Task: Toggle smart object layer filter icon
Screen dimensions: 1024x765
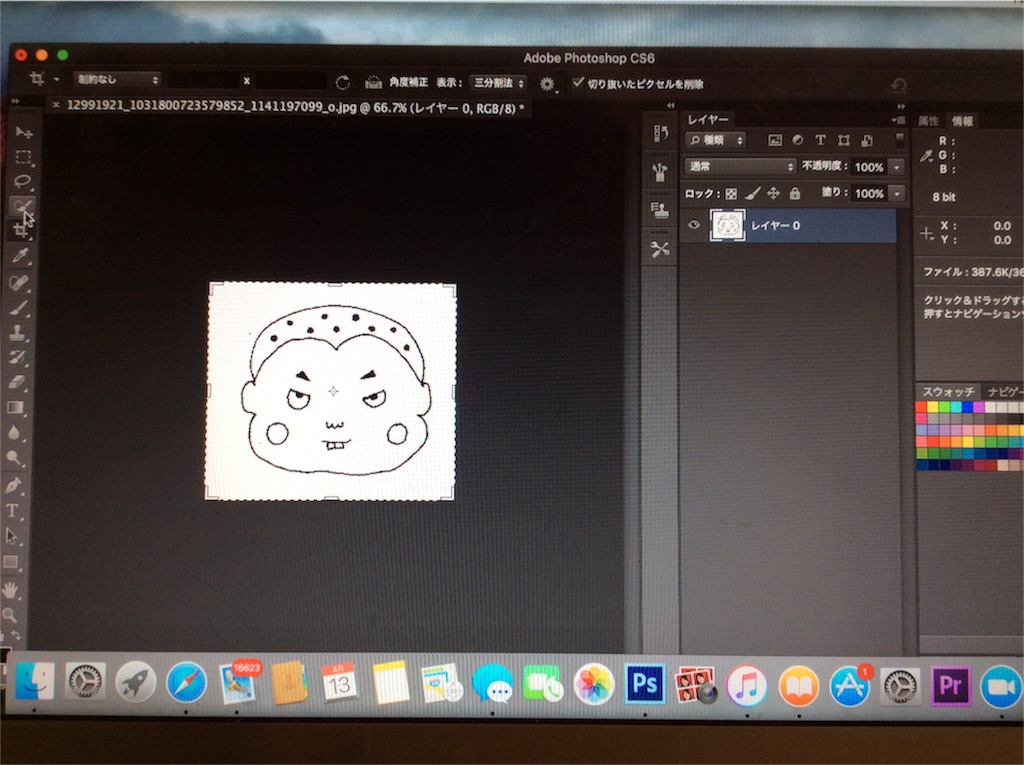Action: tap(867, 140)
